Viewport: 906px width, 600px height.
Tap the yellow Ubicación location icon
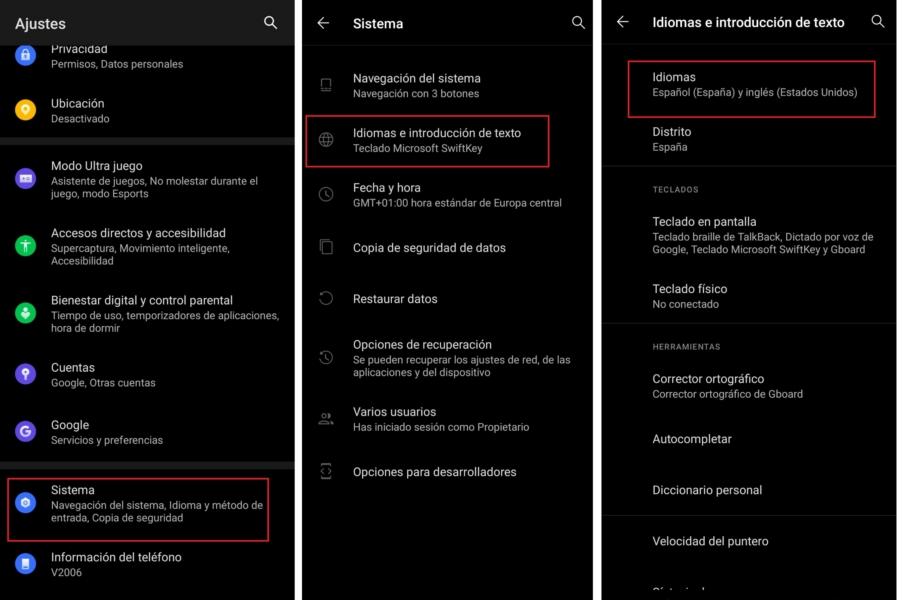click(25, 110)
